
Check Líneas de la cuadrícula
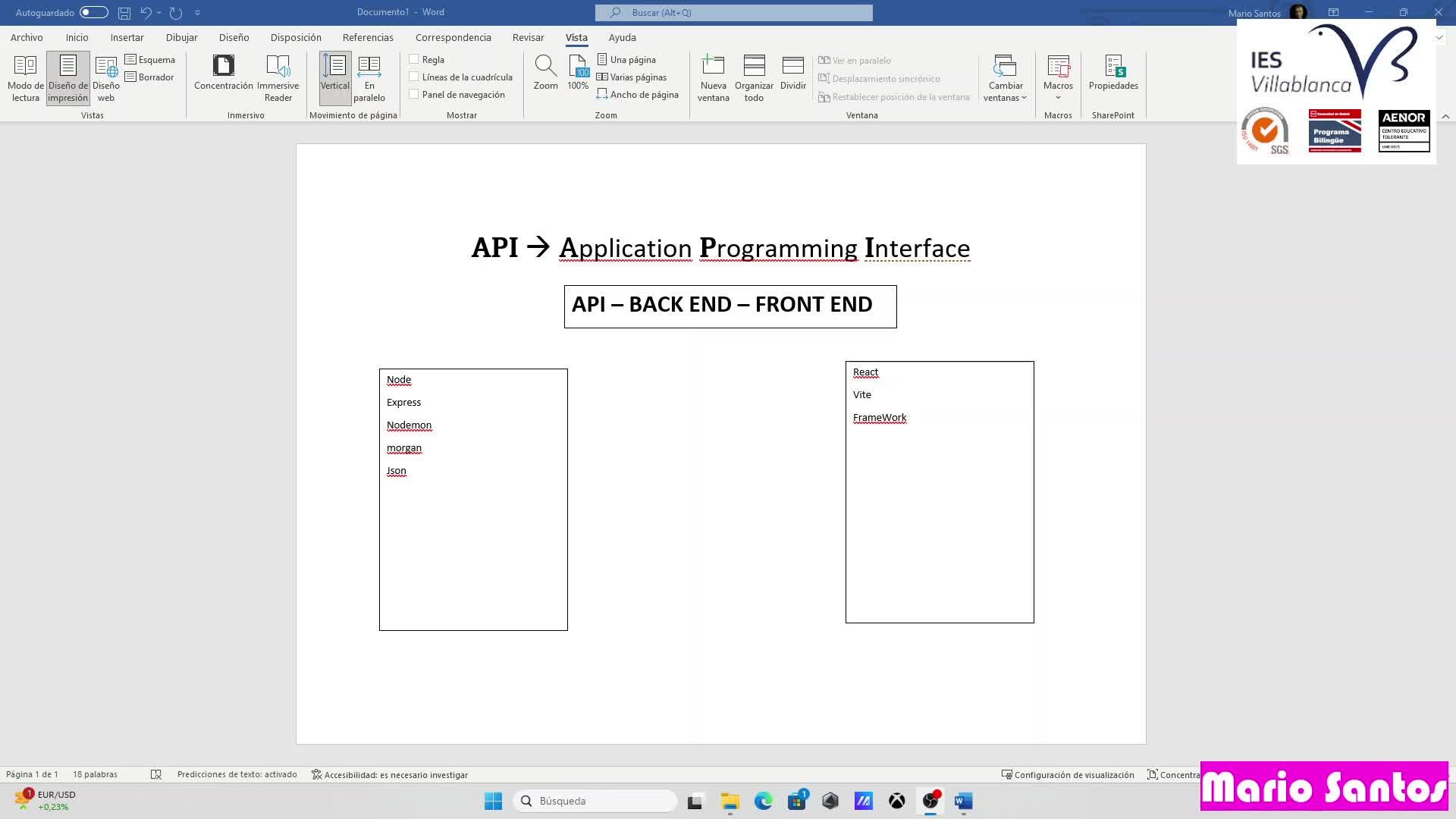(414, 77)
